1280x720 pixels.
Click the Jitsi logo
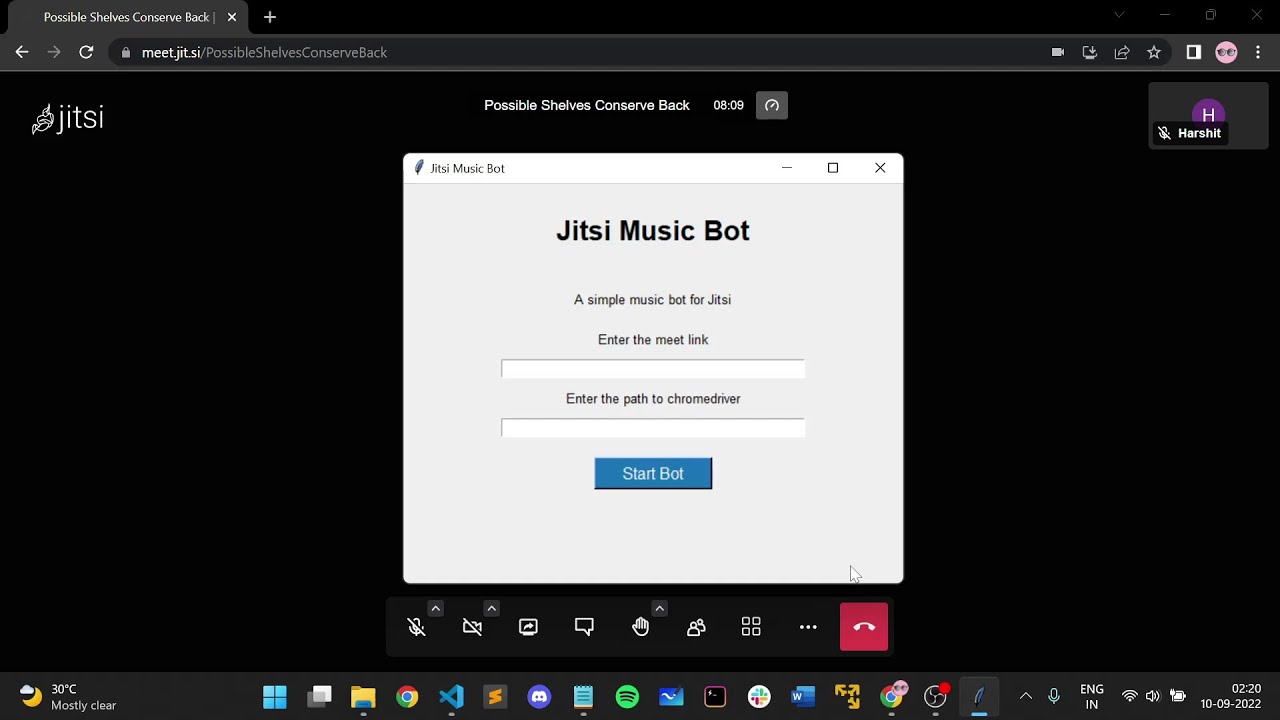coord(68,118)
